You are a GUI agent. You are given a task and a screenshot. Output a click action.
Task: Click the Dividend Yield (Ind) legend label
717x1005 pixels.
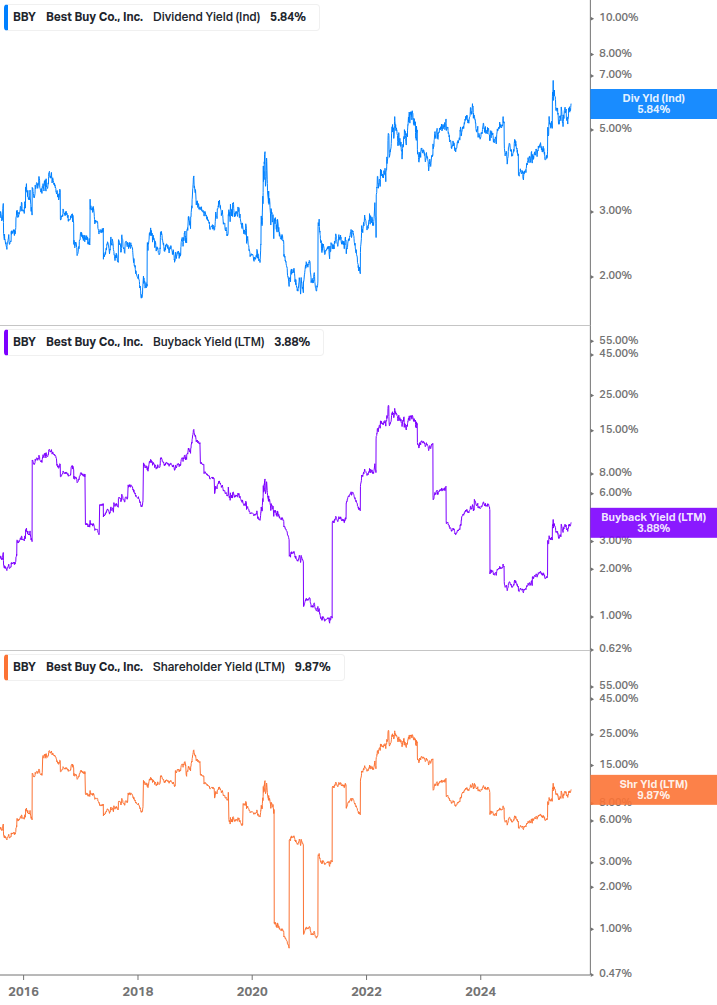click(x=206, y=17)
